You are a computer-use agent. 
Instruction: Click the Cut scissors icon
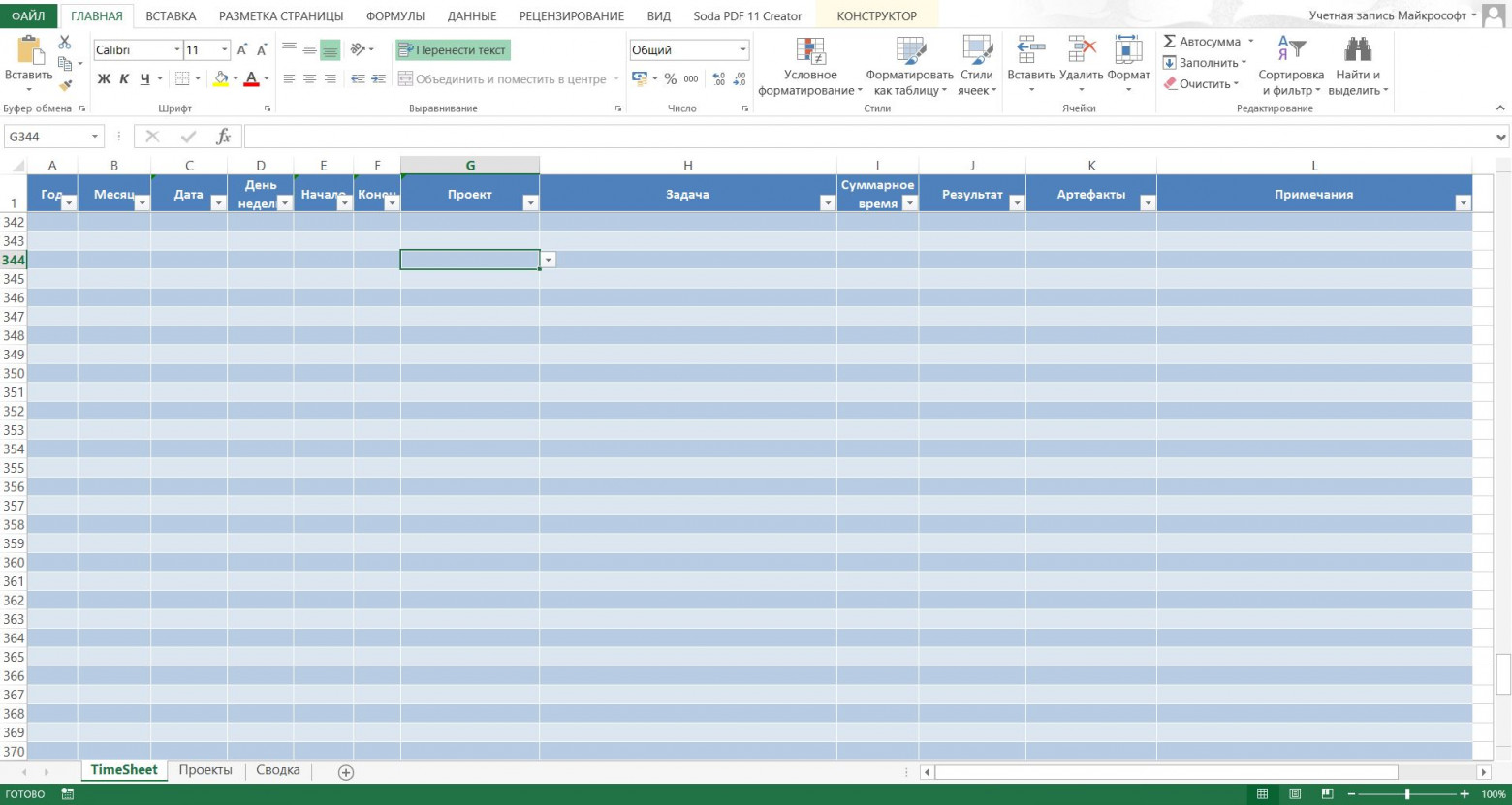click(x=64, y=43)
